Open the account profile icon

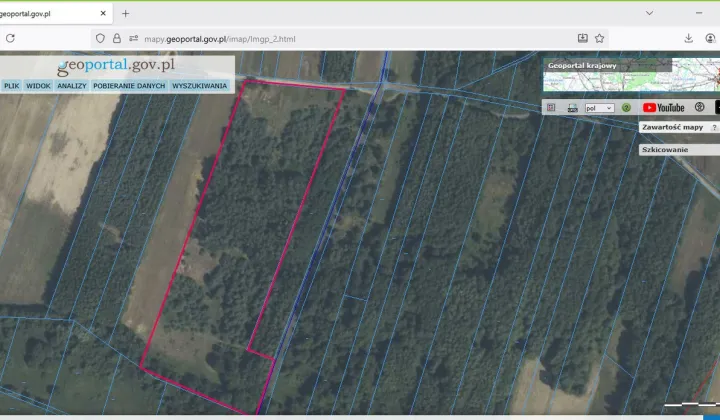click(x=710, y=39)
